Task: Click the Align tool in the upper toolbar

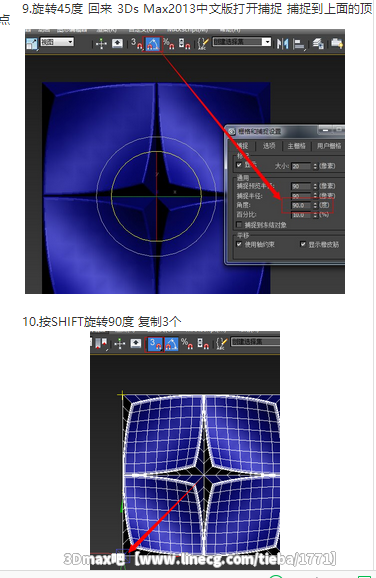Action: (299, 44)
